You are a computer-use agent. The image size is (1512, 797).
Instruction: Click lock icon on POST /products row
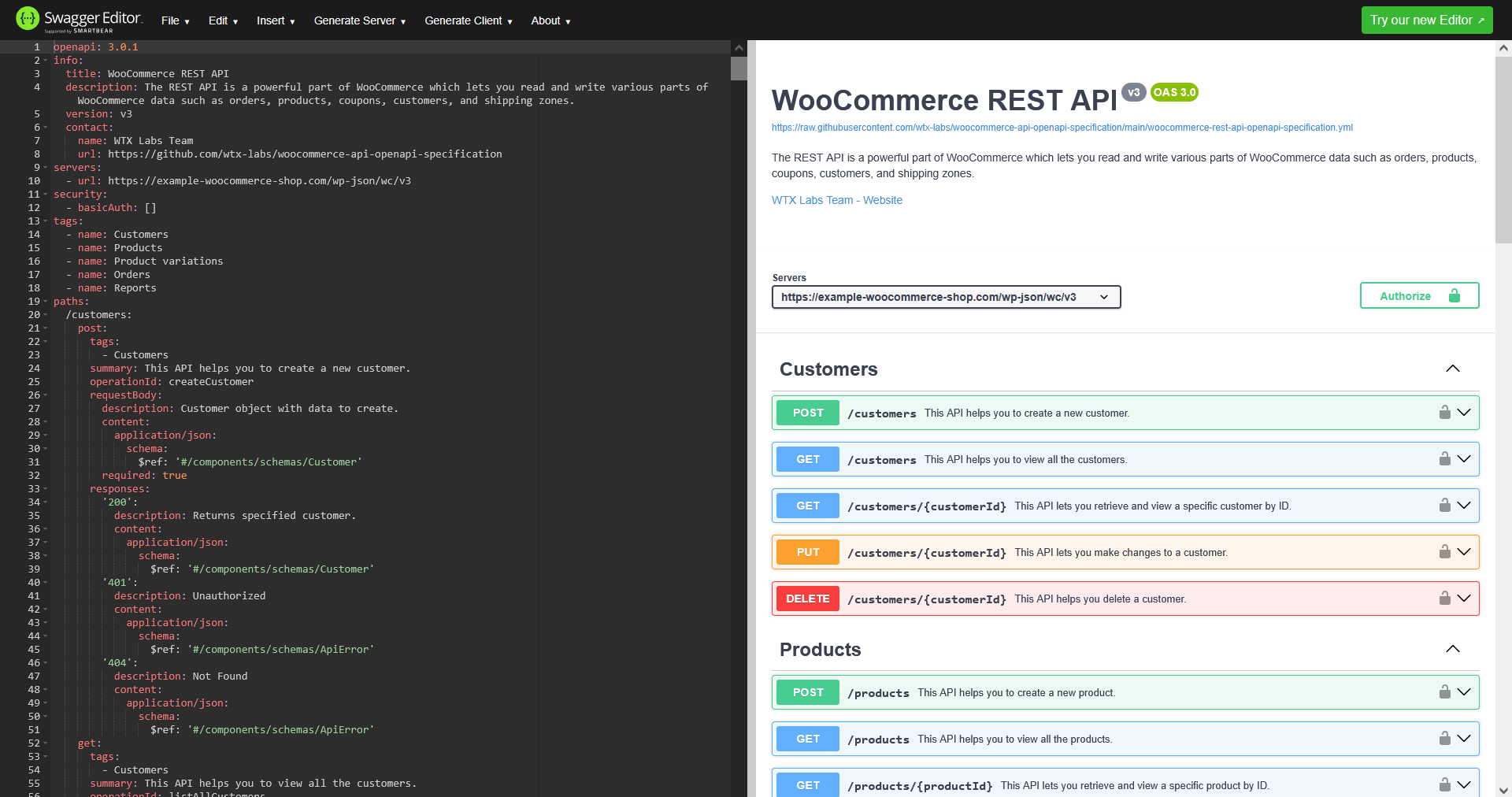[1445, 691]
